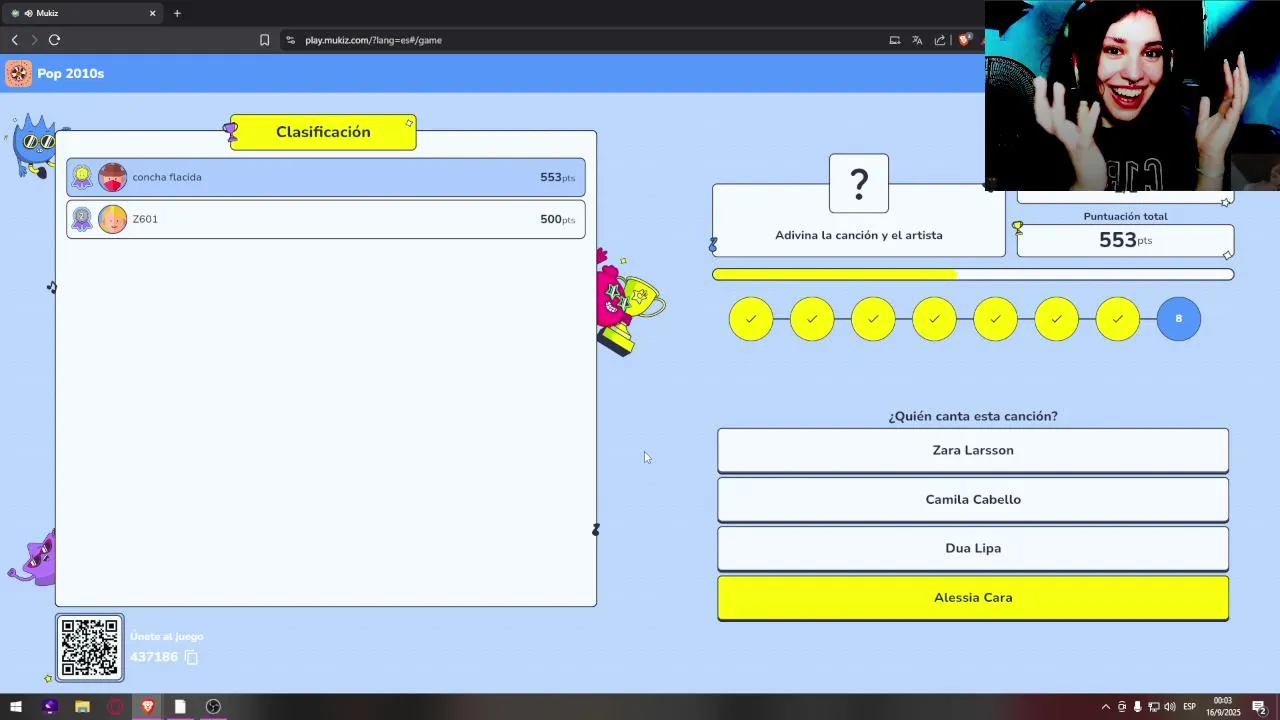1280x720 pixels.
Task: Click the share page icon
Action: click(x=940, y=40)
